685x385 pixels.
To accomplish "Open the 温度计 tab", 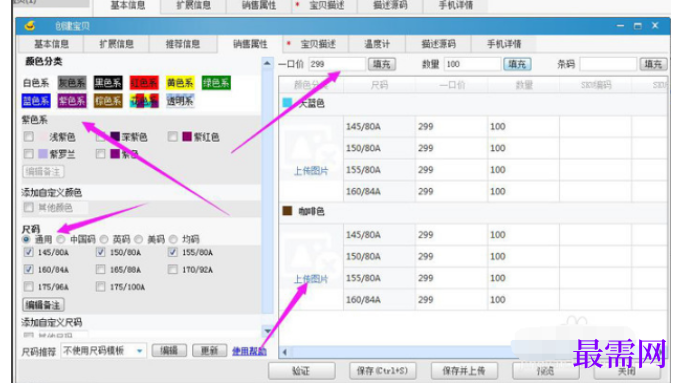I will click(x=377, y=44).
